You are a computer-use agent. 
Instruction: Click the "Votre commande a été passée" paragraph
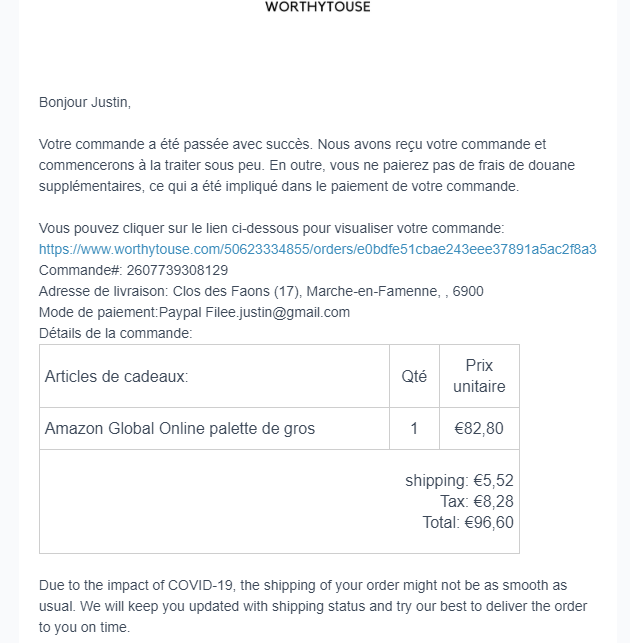pos(306,165)
